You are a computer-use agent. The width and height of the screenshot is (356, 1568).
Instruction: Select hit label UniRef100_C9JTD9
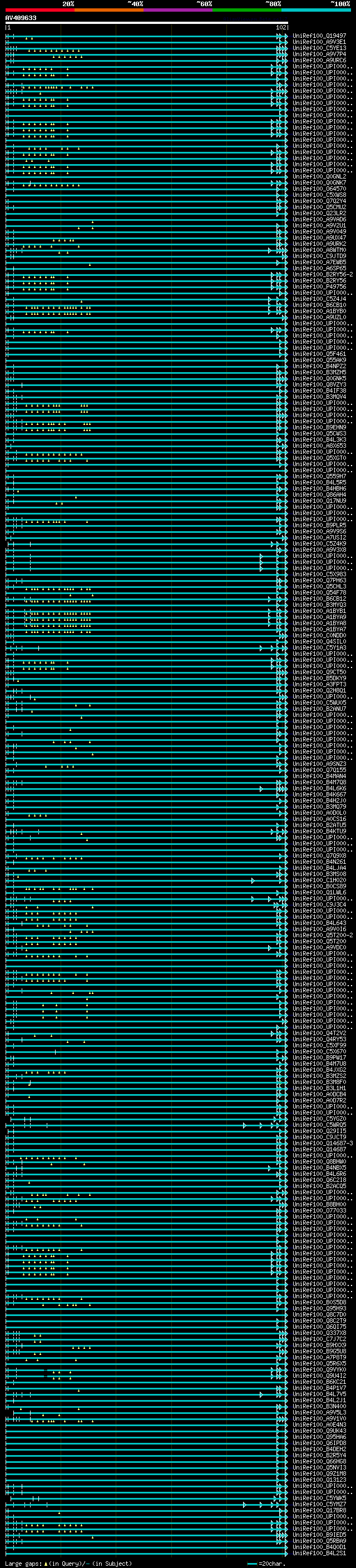pos(319,256)
